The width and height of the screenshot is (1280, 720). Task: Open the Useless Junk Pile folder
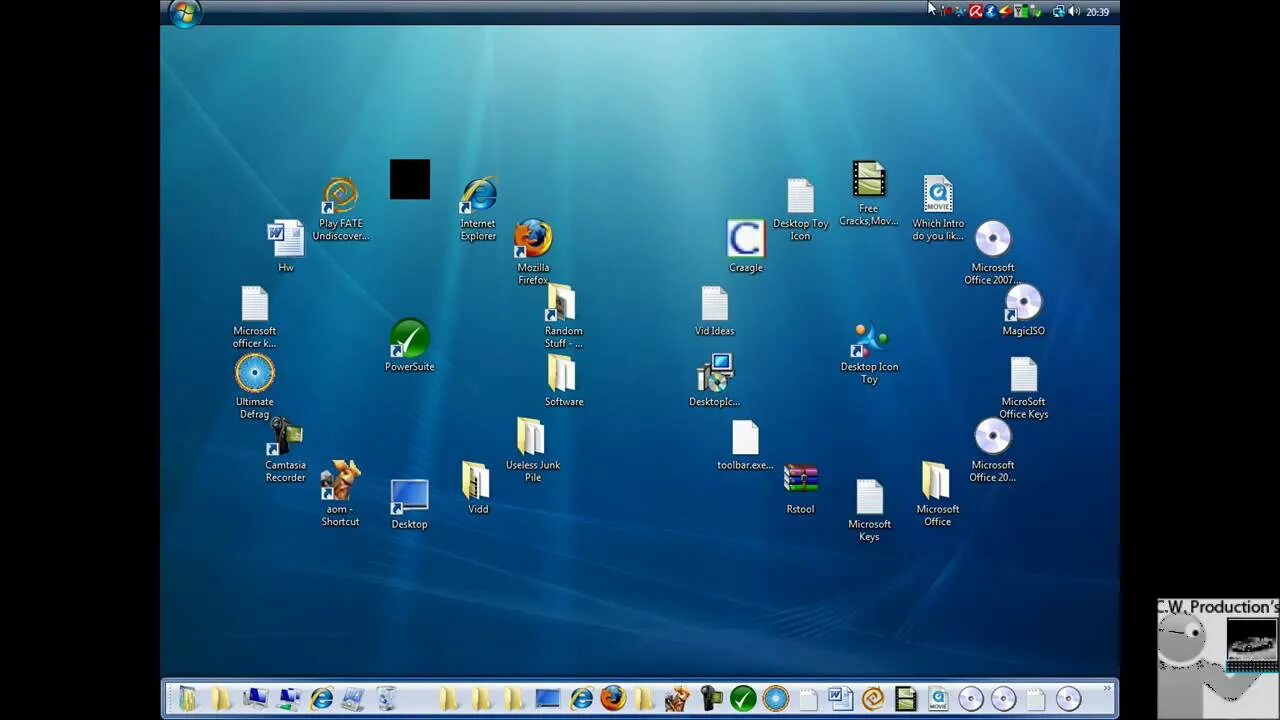click(533, 450)
